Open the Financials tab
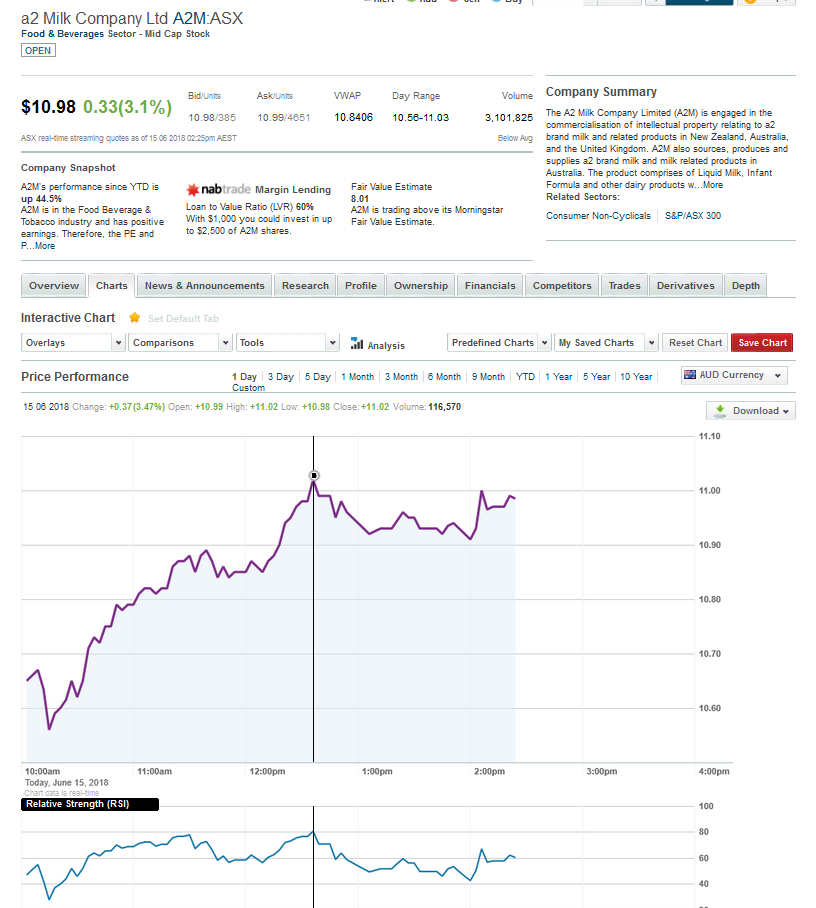Screen dimensions: 816x908 tap(490, 285)
